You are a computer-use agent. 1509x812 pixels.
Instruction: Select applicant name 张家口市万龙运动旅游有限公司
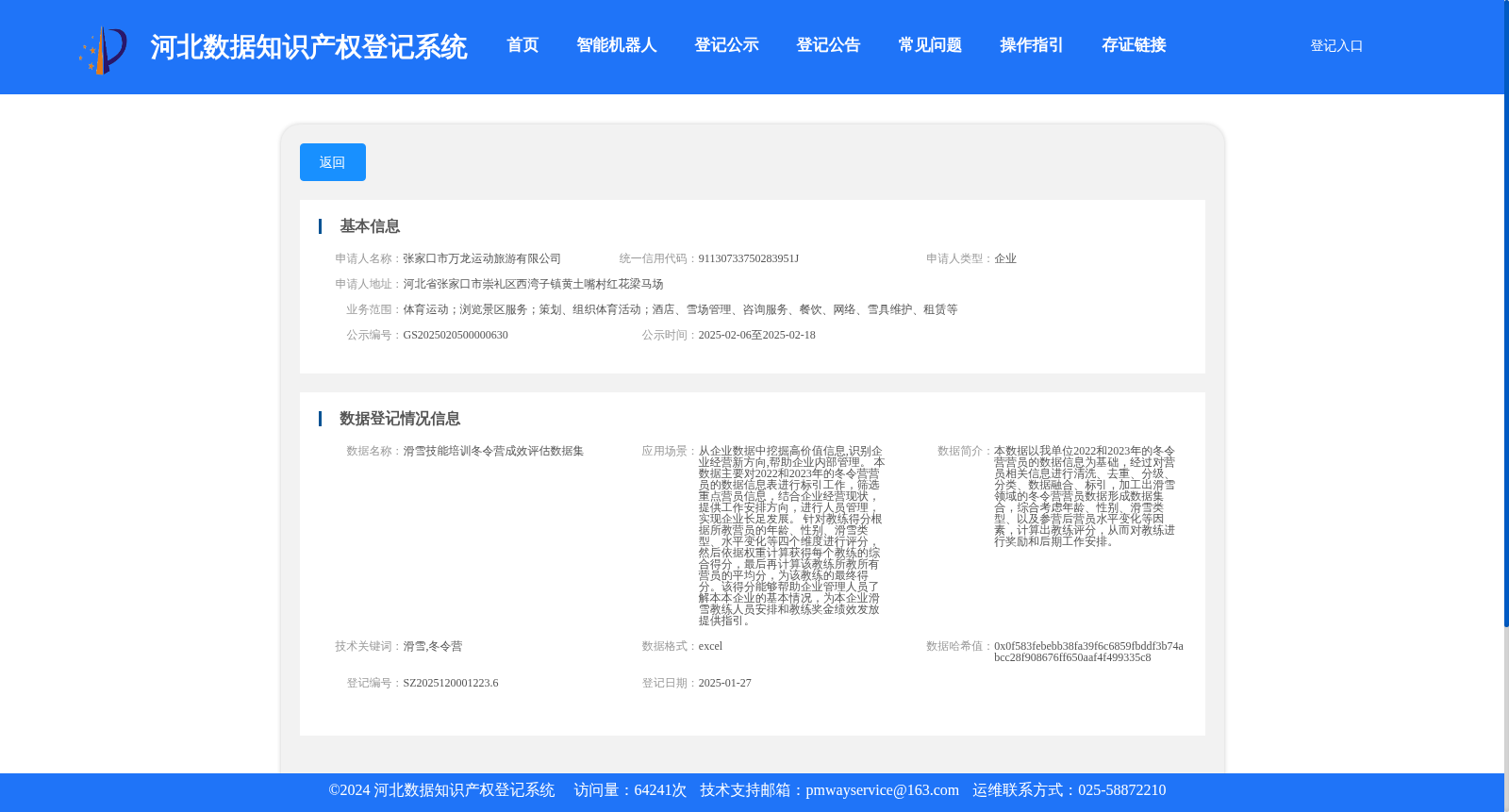pyautogui.click(x=482, y=258)
